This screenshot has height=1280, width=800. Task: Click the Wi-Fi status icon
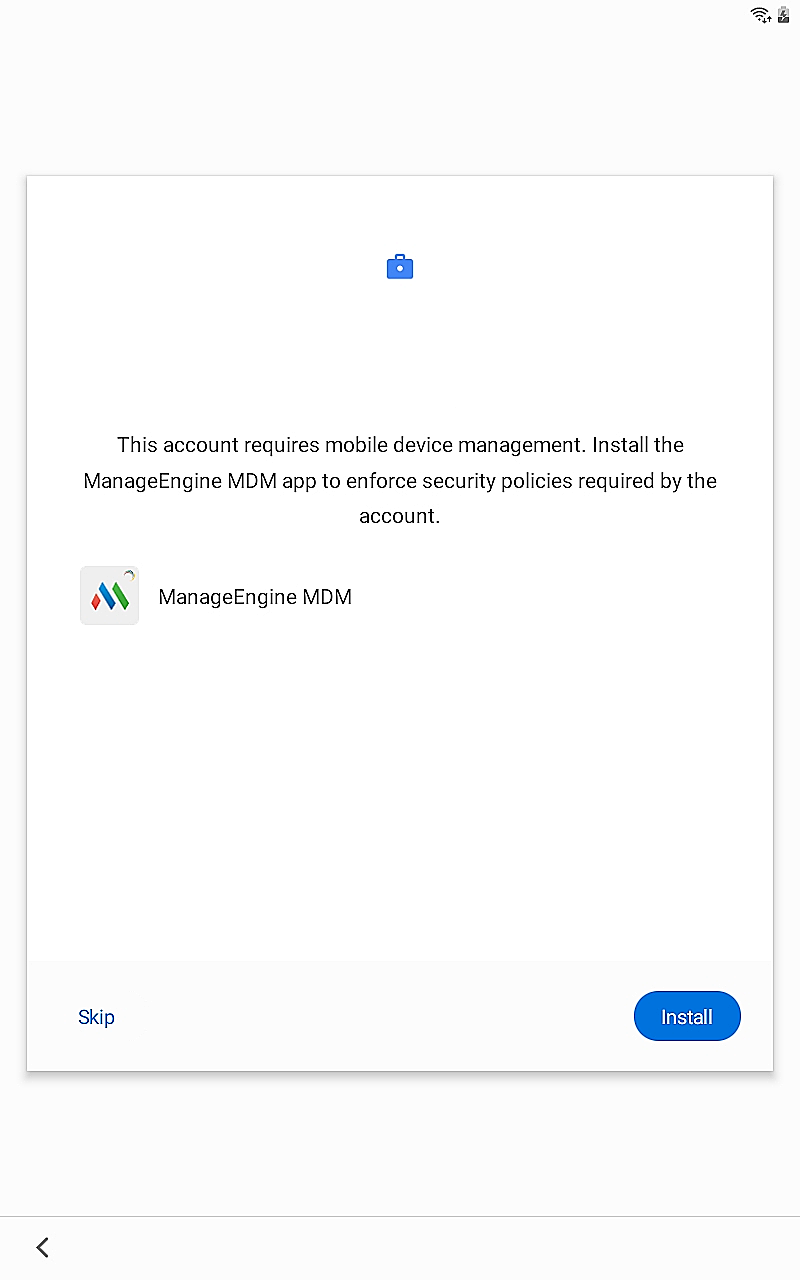pyautogui.click(x=761, y=14)
